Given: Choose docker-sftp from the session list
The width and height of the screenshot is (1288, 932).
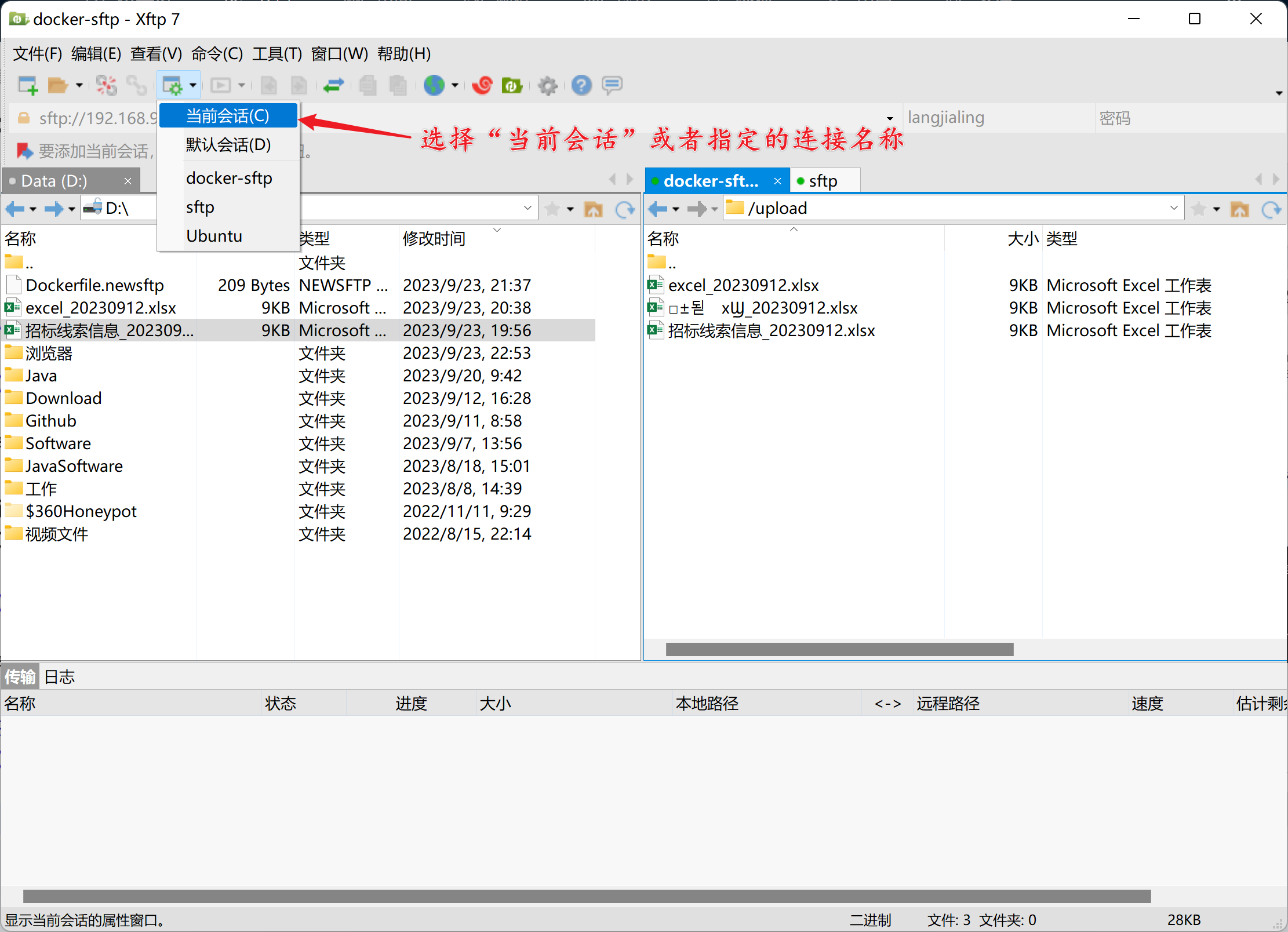Looking at the screenshot, I should (x=228, y=178).
